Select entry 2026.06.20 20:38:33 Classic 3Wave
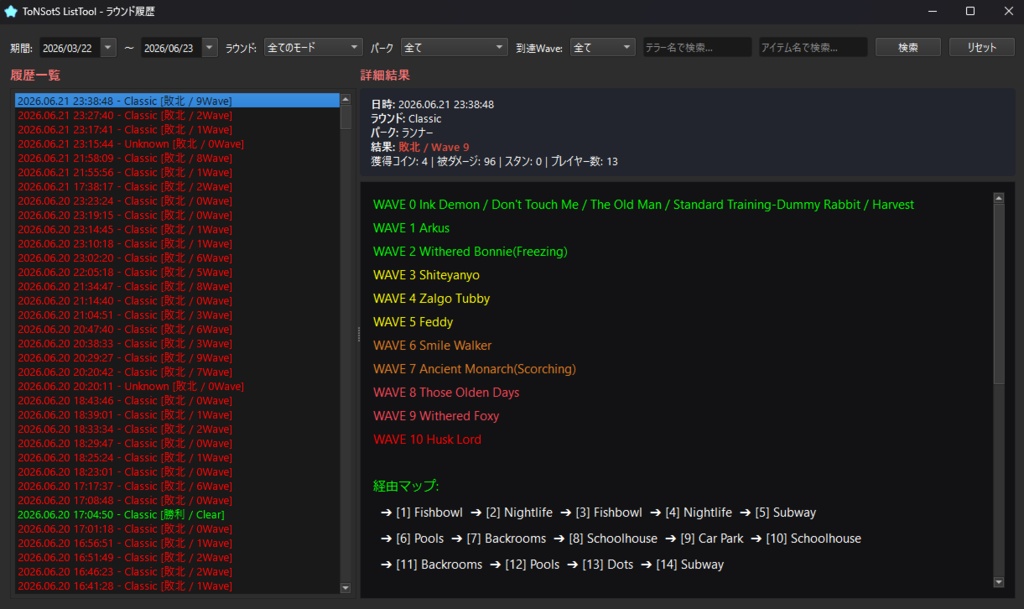Viewport: 1024px width, 609px height. tap(177, 343)
